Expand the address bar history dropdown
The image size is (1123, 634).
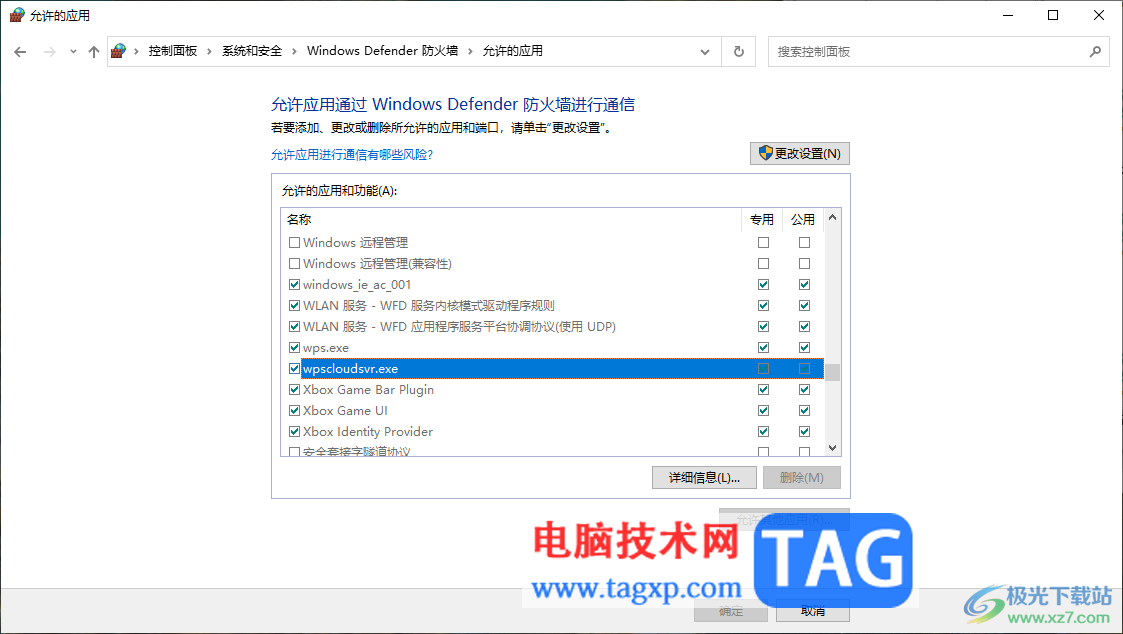click(705, 52)
